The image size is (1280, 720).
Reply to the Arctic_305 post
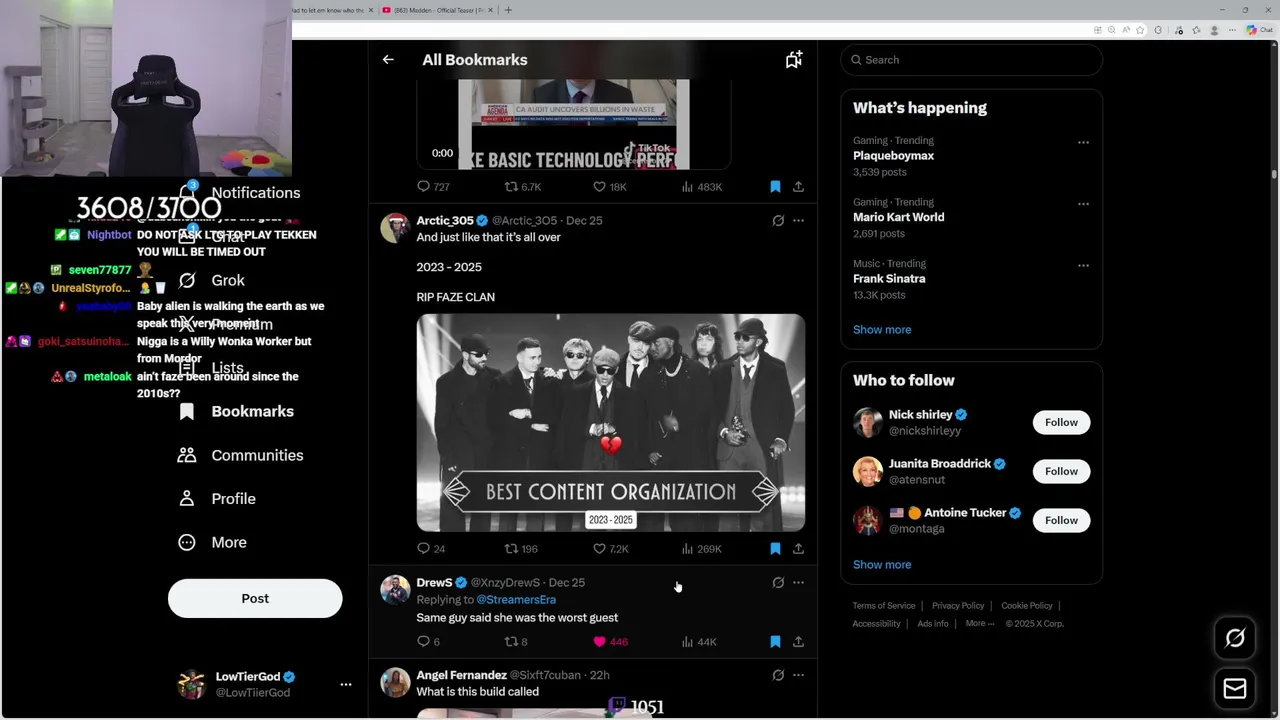coord(431,549)
